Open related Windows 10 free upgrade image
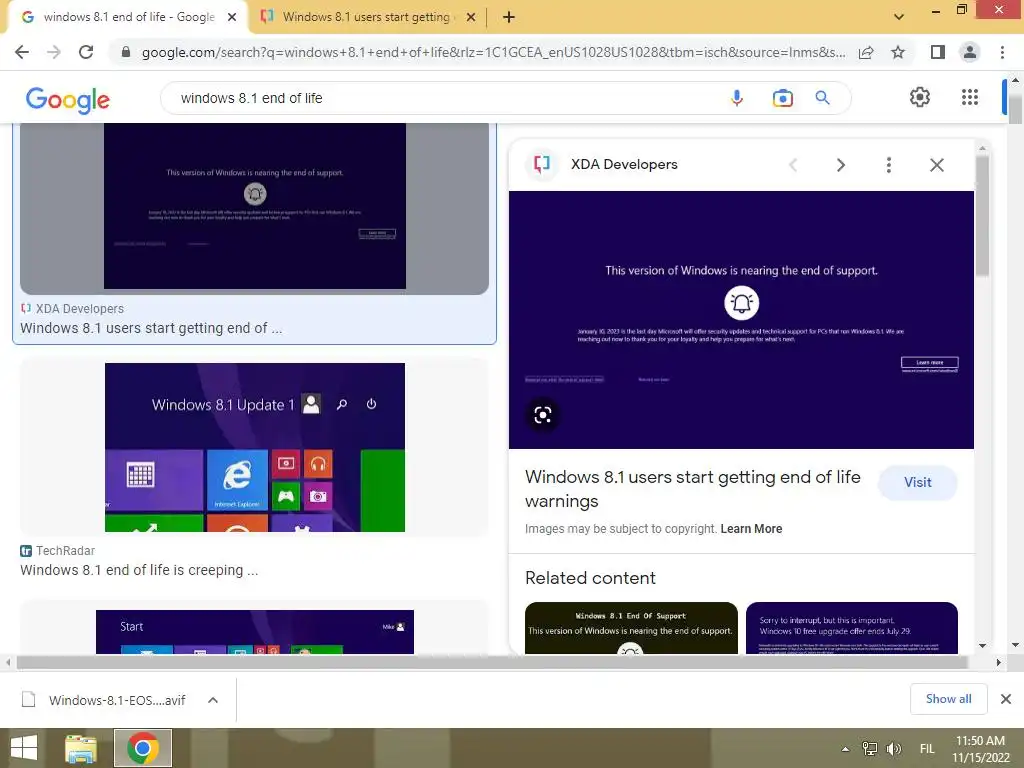This screenshot has width=1024, height=768. click(852, 628)
